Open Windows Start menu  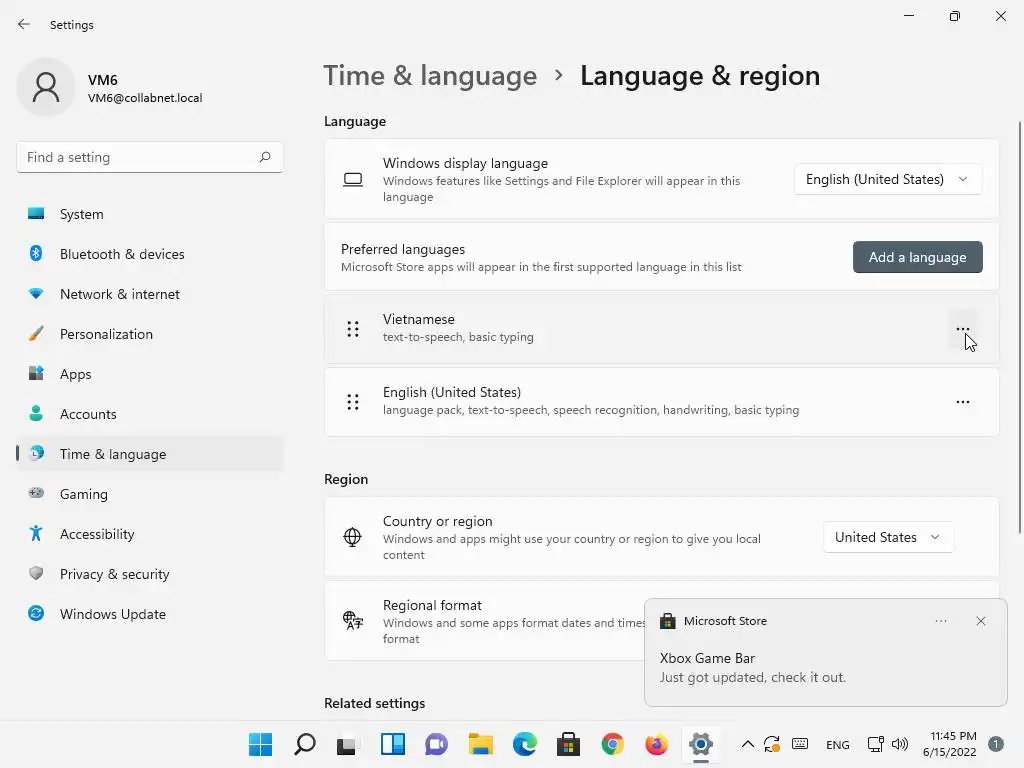pos(261,744)
